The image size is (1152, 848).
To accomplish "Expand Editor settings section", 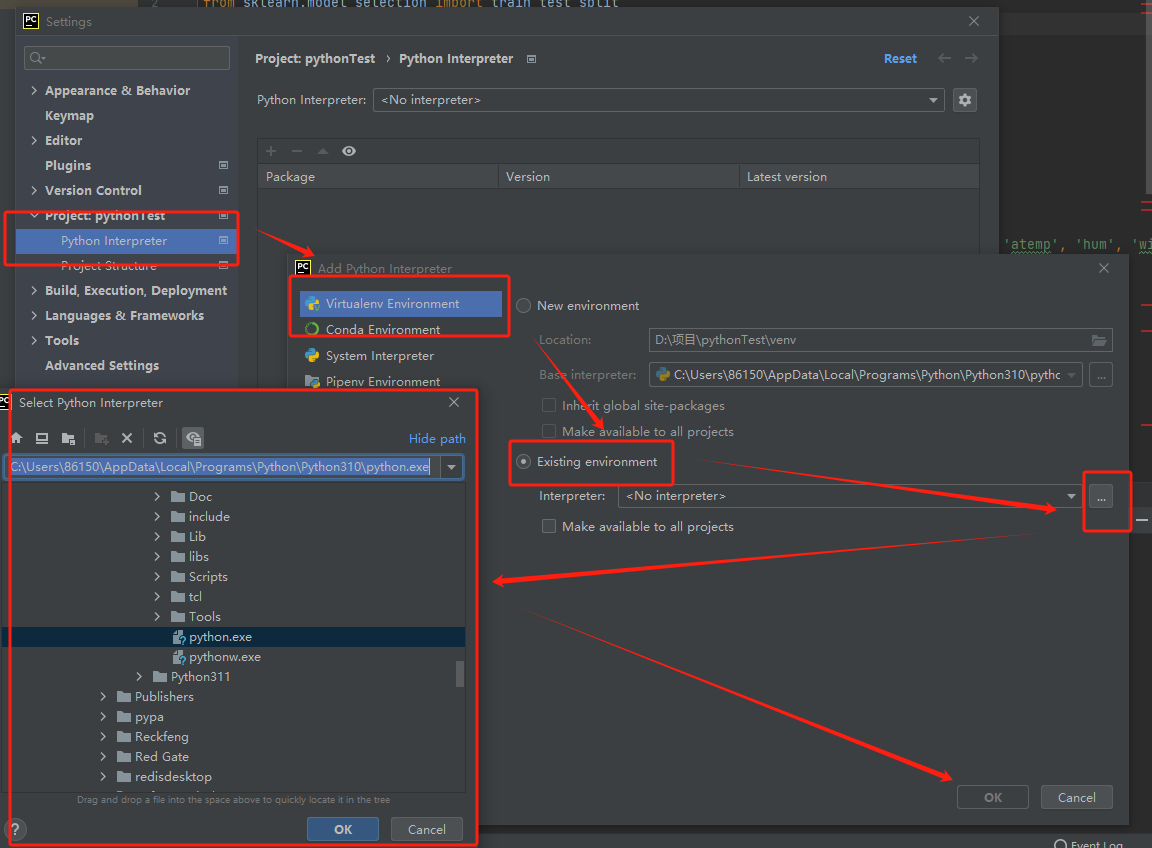I will 34,140.
